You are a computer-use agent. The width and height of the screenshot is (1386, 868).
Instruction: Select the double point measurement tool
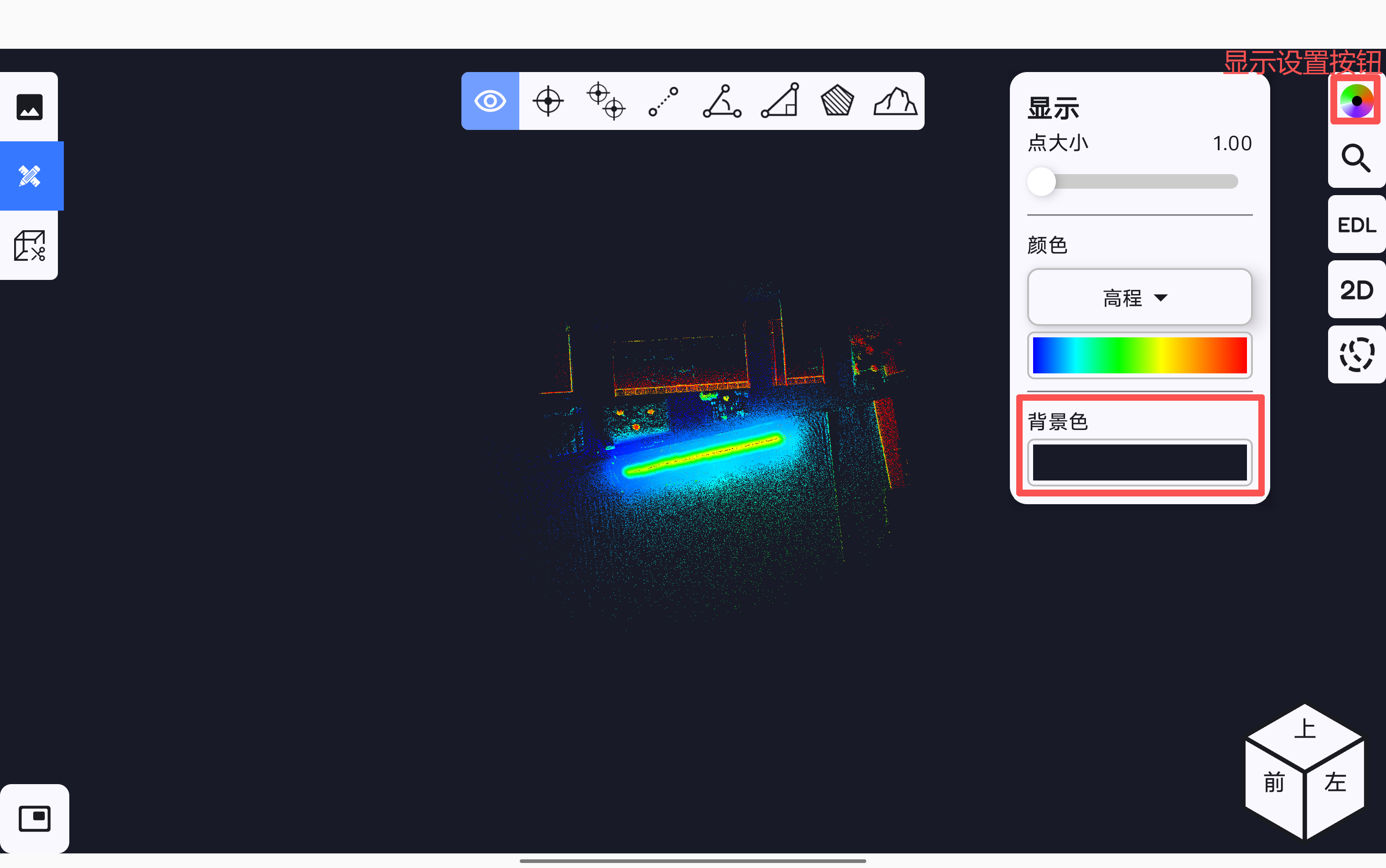[x=606, y=101]
